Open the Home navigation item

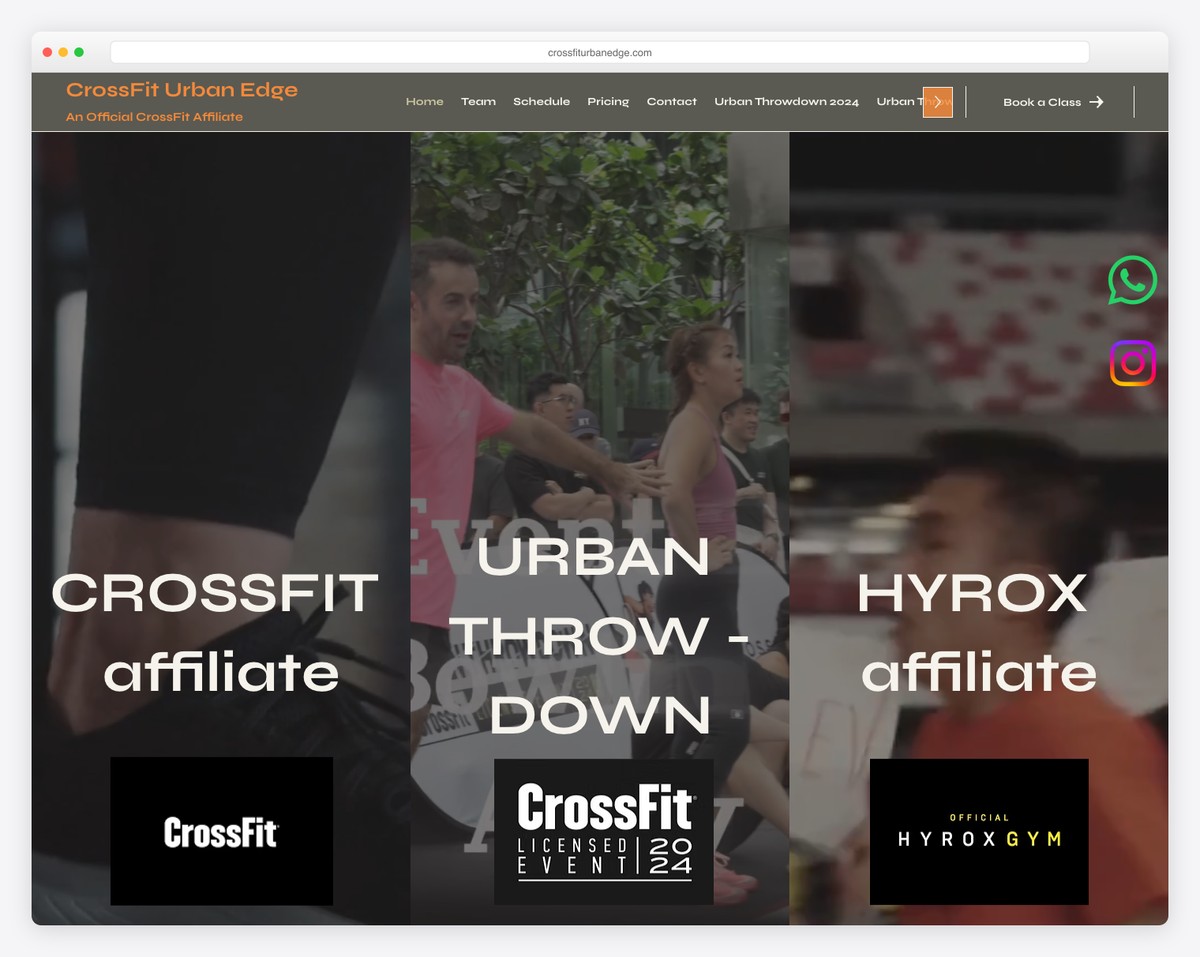pos(424,101)
